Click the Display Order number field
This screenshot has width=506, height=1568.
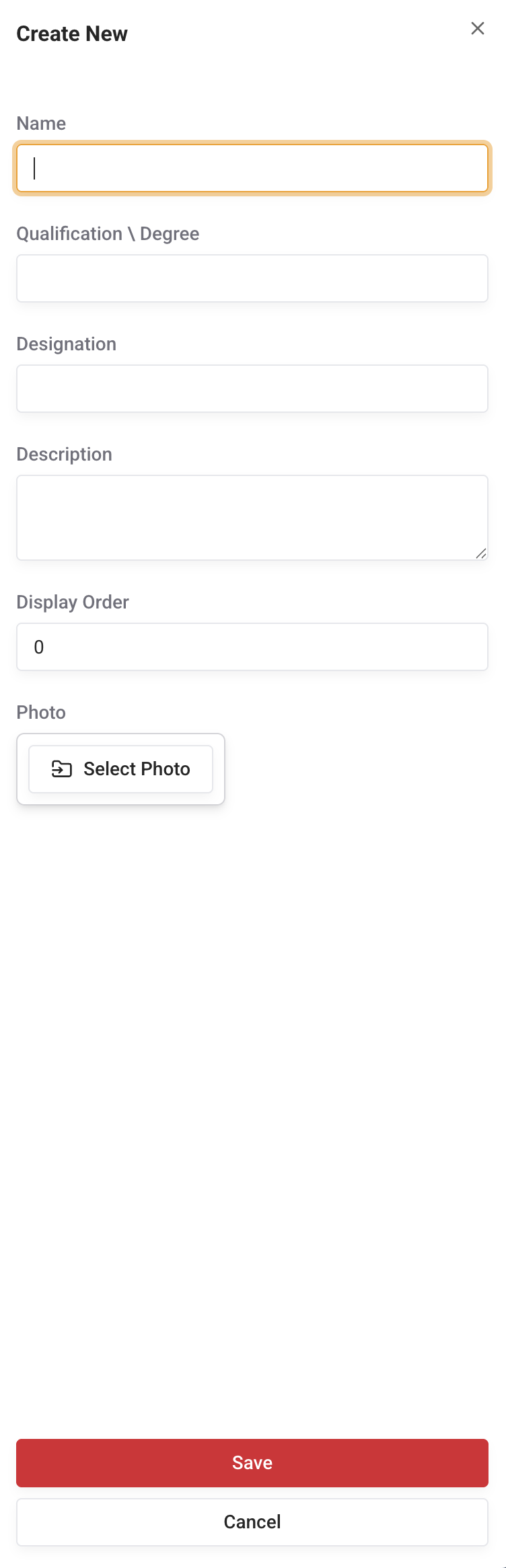(252, 647)
